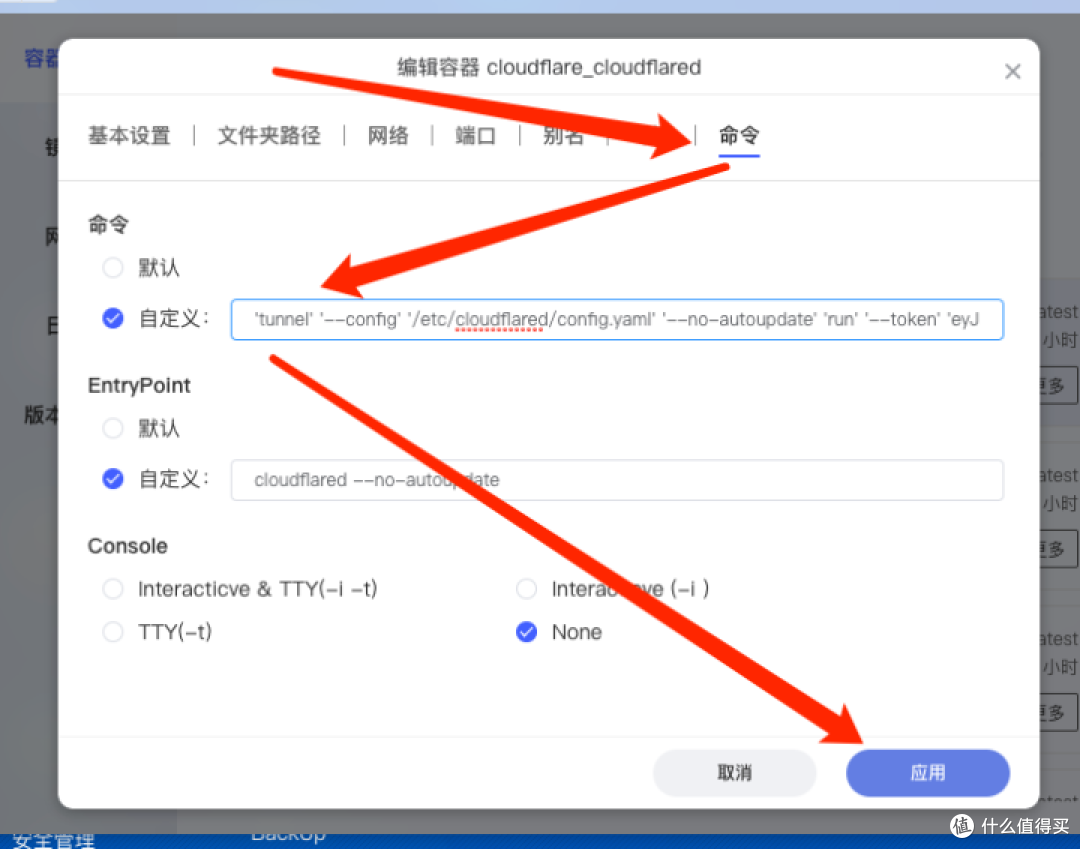
Task: Open the 别名 tab
Action: [563, 135]
